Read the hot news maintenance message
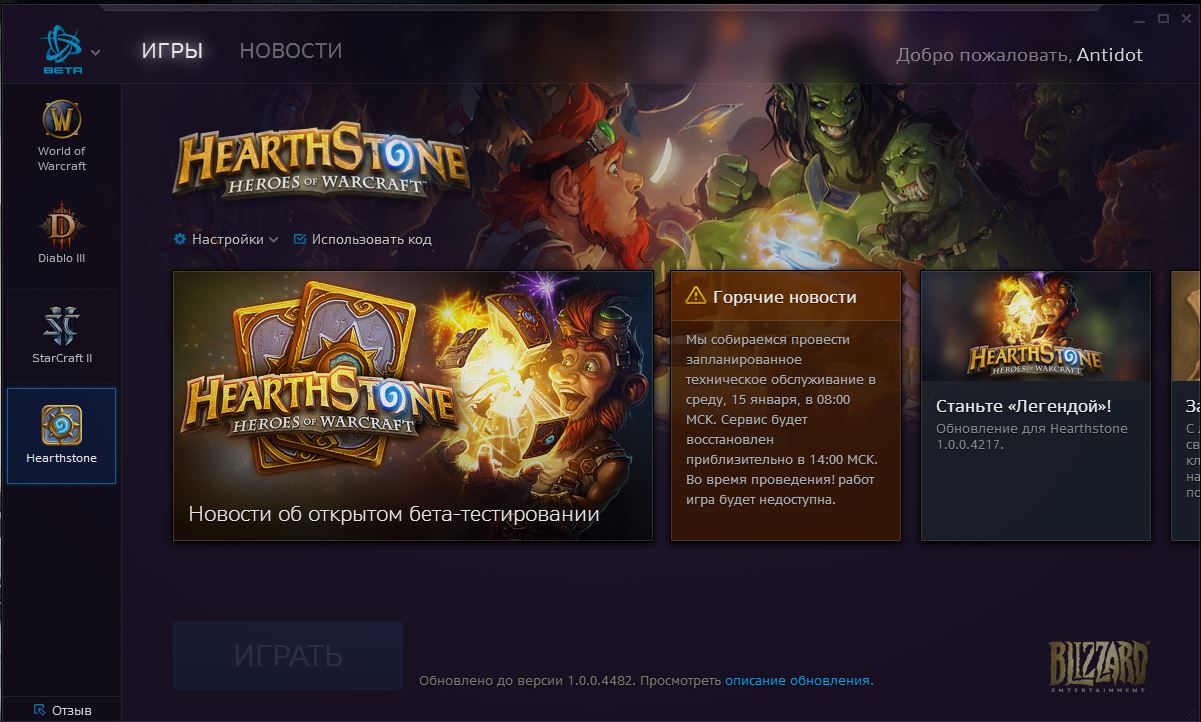The width and height of the screenshot is (1201, 722). click(x=782, y=419)
